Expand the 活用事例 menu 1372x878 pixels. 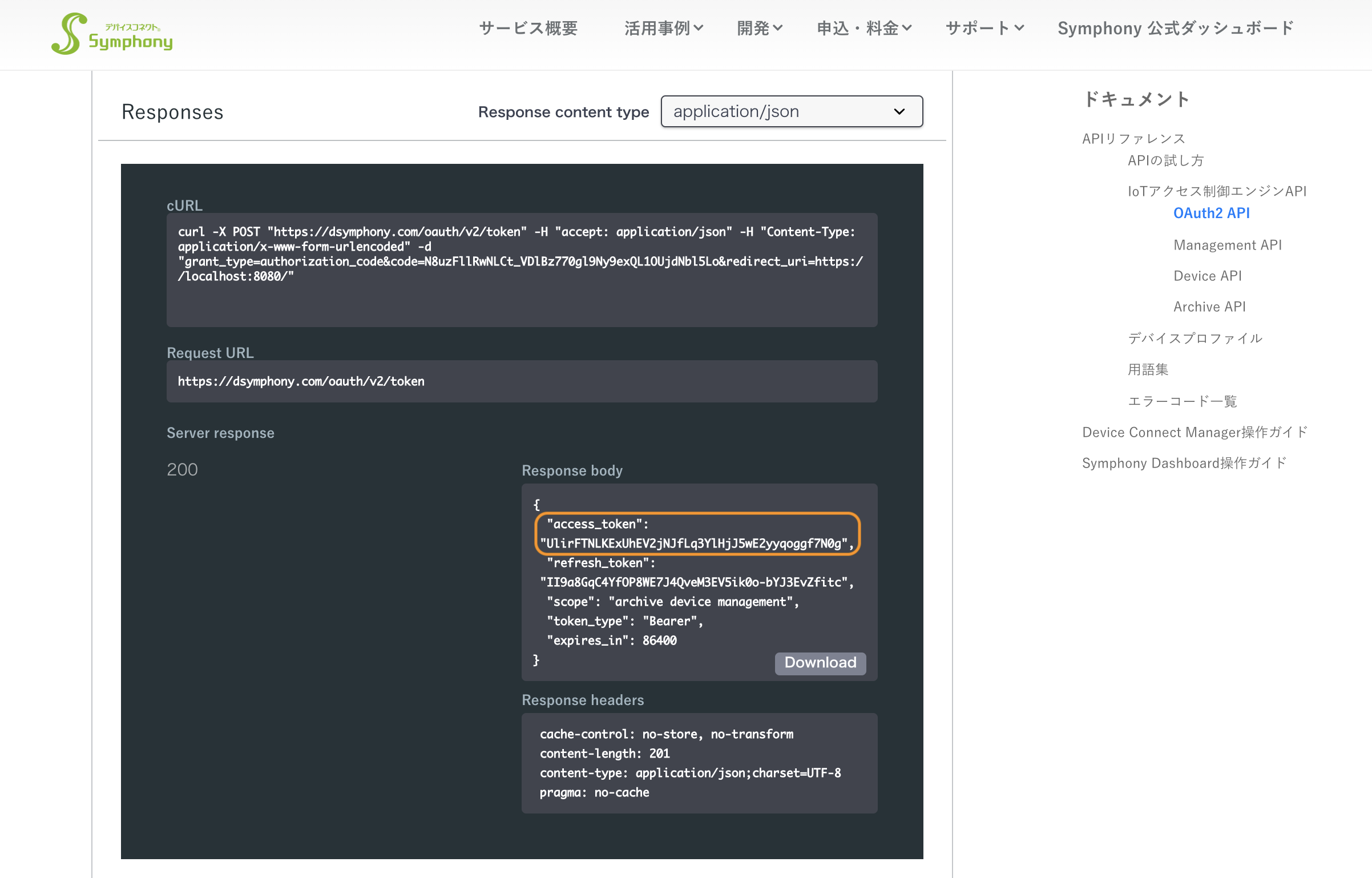point(663,28)
